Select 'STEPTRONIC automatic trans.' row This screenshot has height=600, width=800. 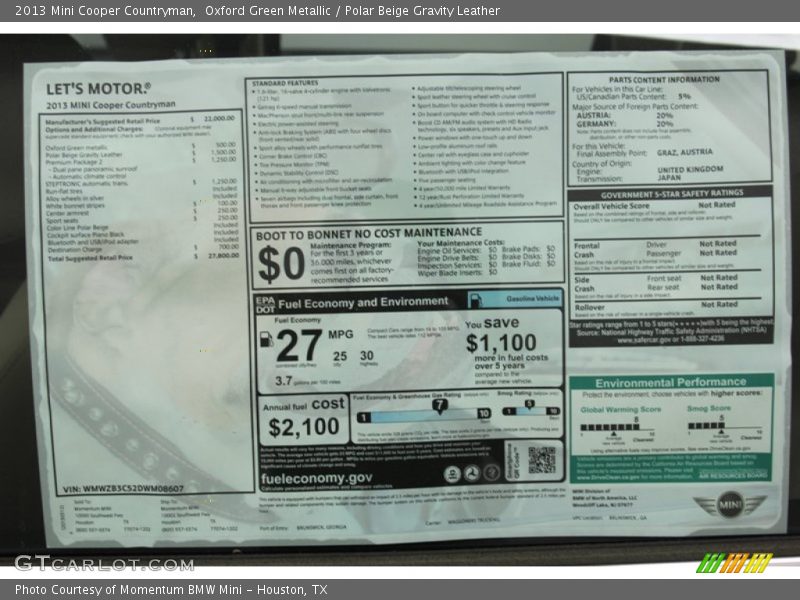coord(140,183)
